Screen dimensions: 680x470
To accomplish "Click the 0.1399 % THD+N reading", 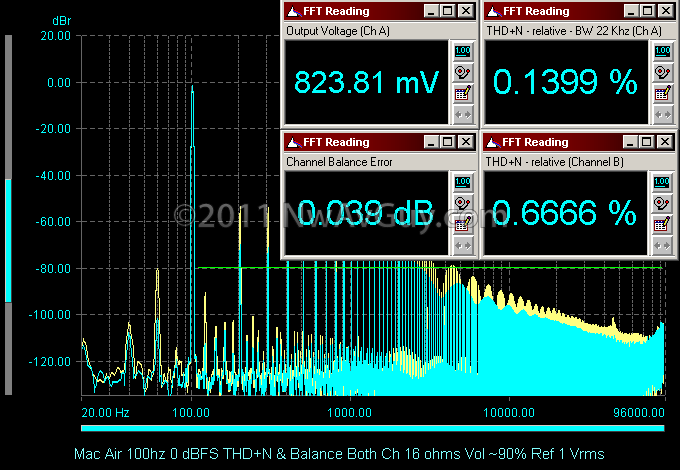I will 566,82.
